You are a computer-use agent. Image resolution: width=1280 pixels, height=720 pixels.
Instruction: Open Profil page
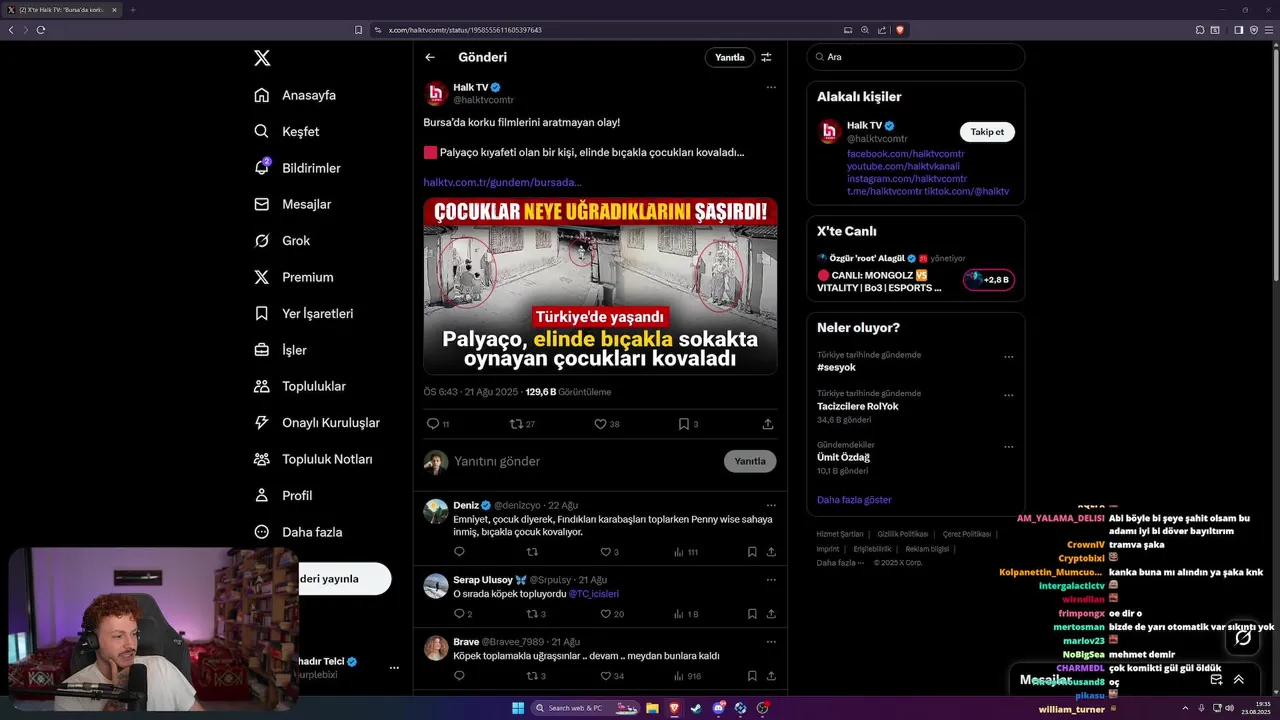[x=283, y=495]
